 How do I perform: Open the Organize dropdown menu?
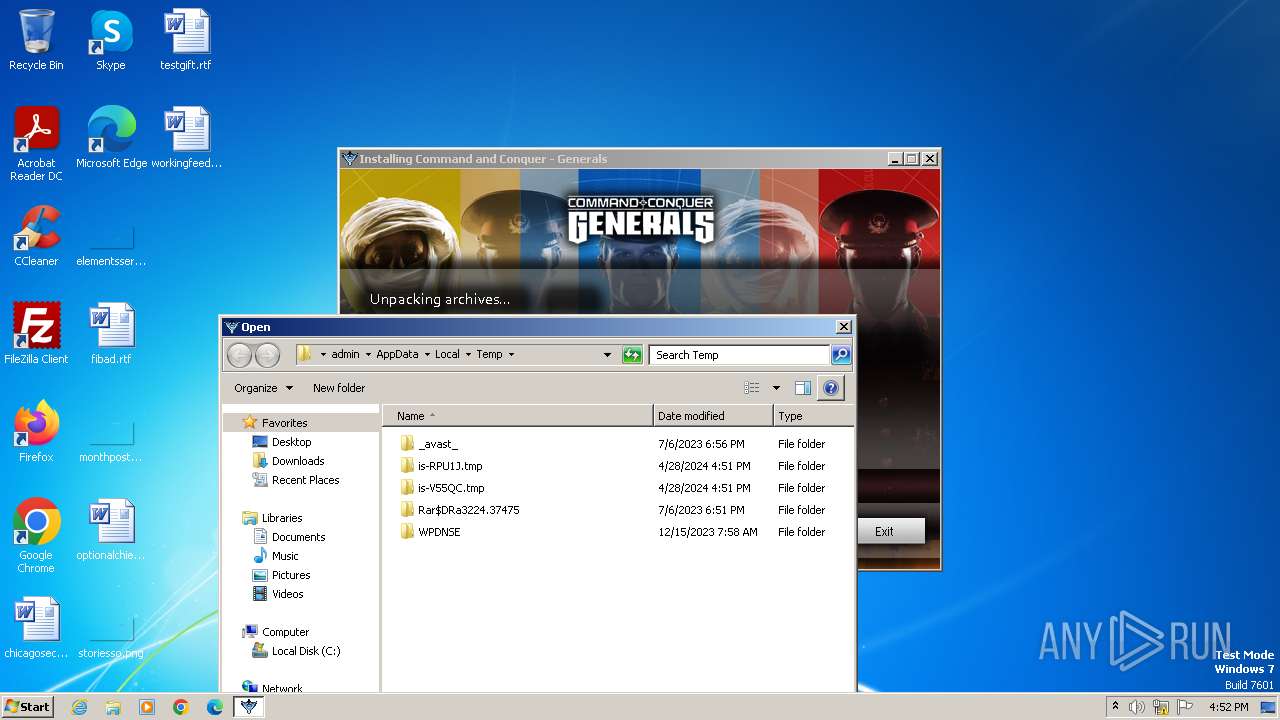(x=263, y=388)
